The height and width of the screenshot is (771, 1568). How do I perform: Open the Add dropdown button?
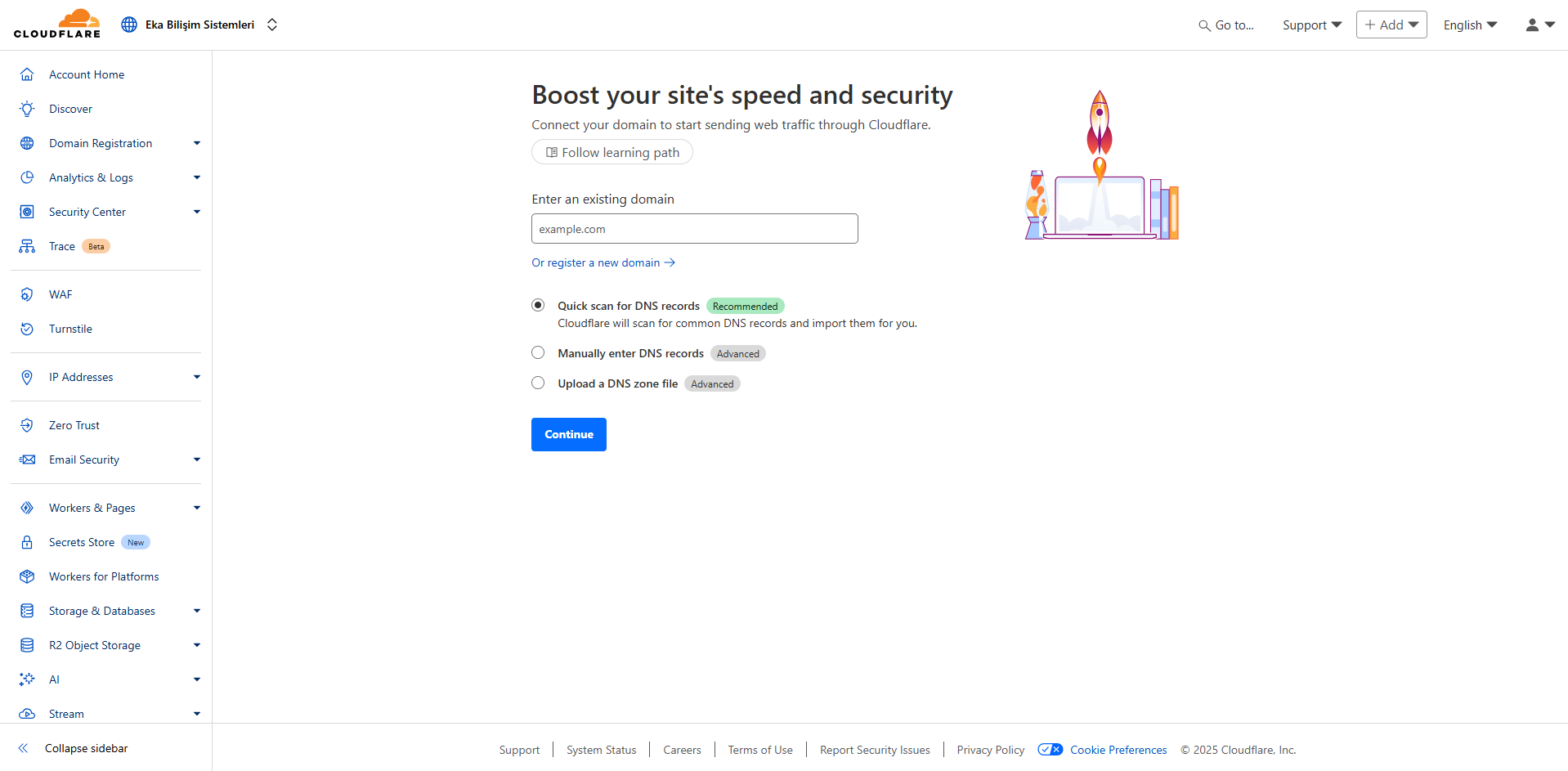point(1391,25)
